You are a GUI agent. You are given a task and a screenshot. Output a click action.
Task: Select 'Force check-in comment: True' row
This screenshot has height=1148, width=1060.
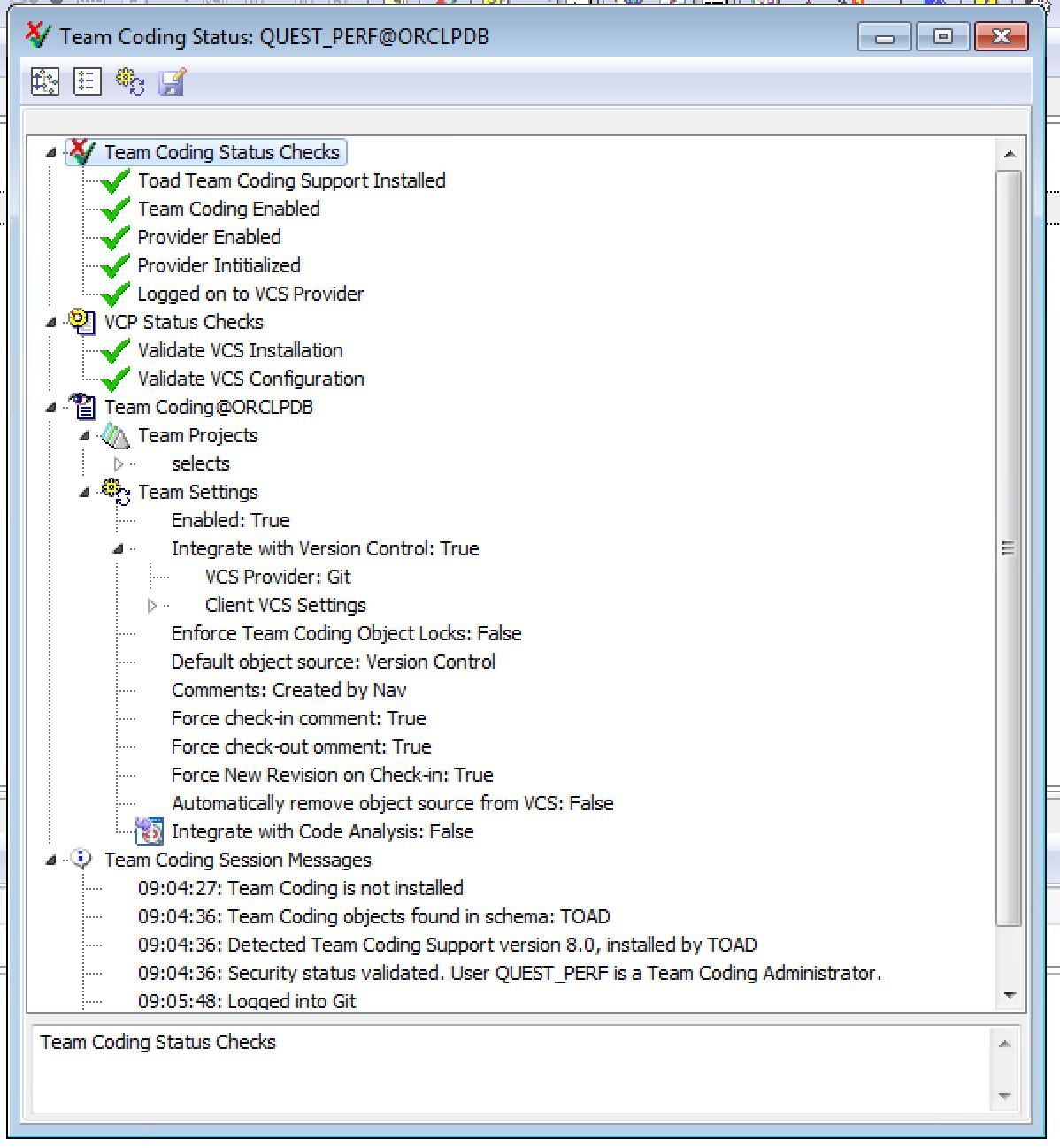coord(299,718)
